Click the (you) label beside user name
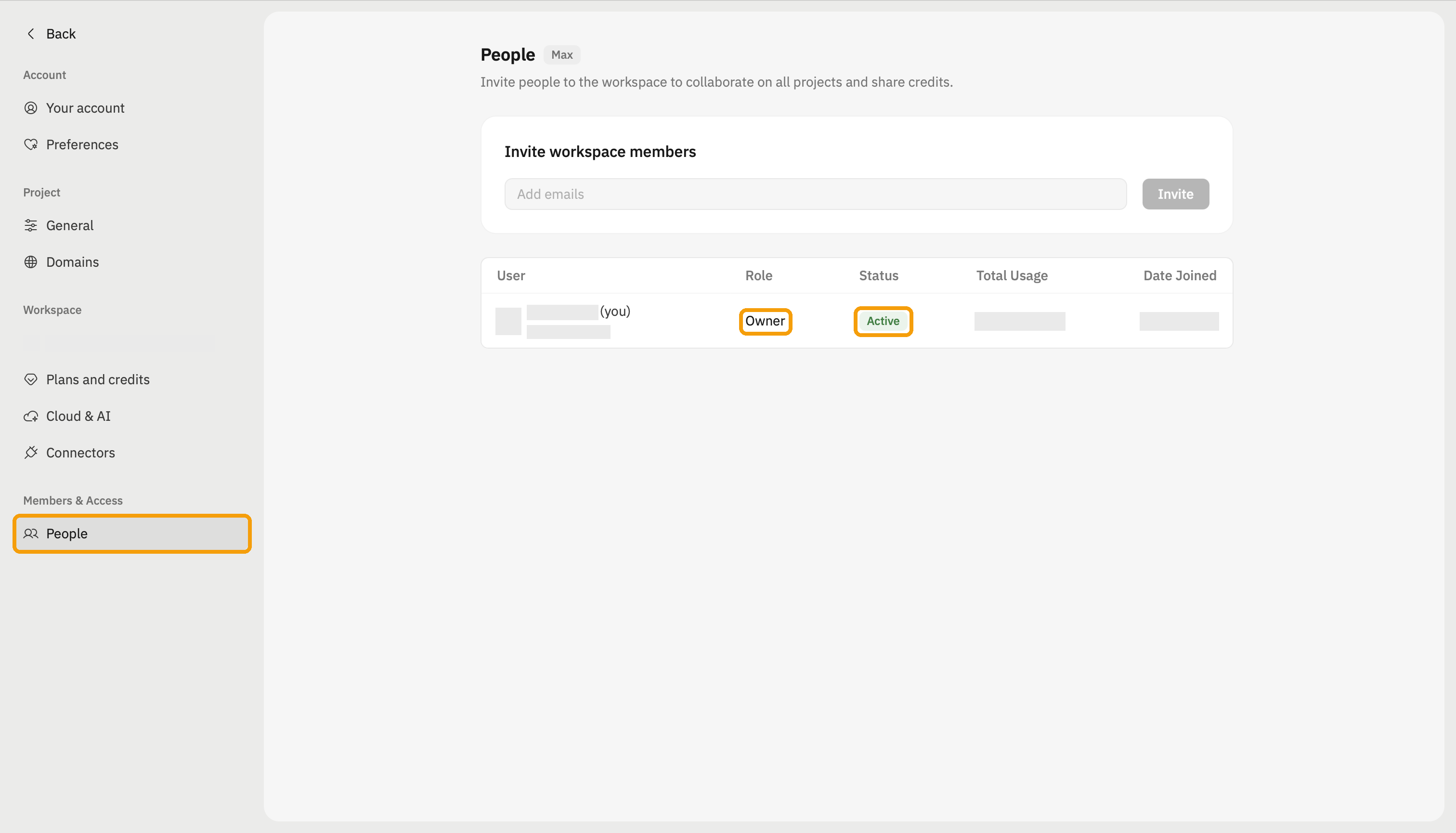Screen dimensions: 1456x833 (x=614, y=311)
